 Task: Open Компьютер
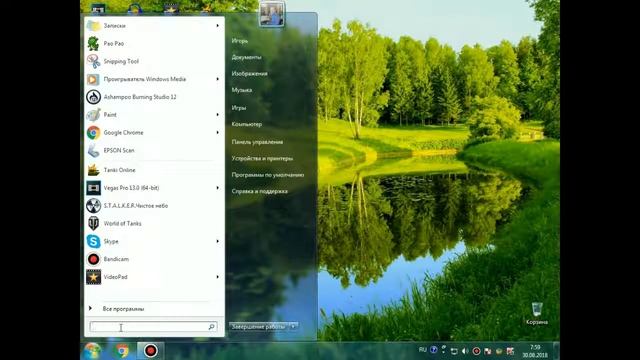point(247,124)
